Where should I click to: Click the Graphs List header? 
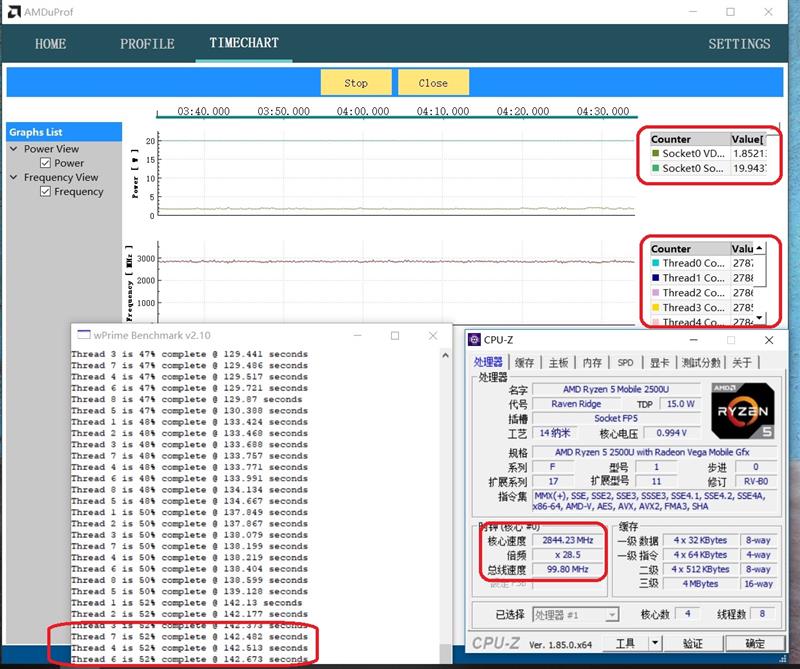64,132
